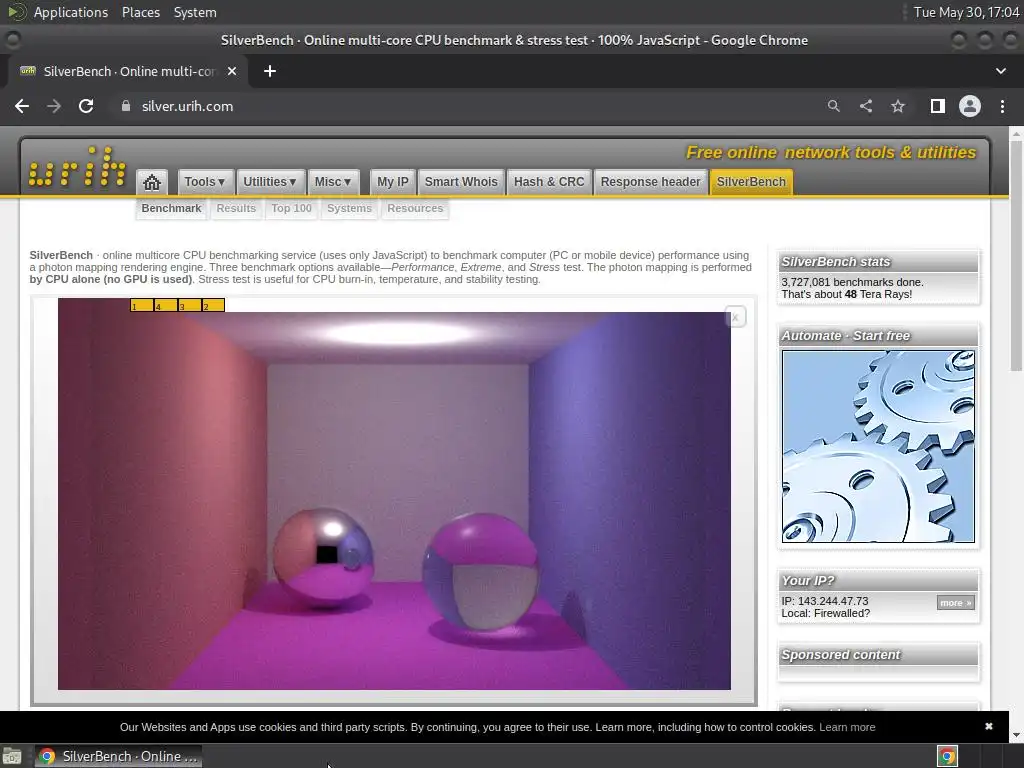Click the padlock site info icon

(x=126, y=106)
